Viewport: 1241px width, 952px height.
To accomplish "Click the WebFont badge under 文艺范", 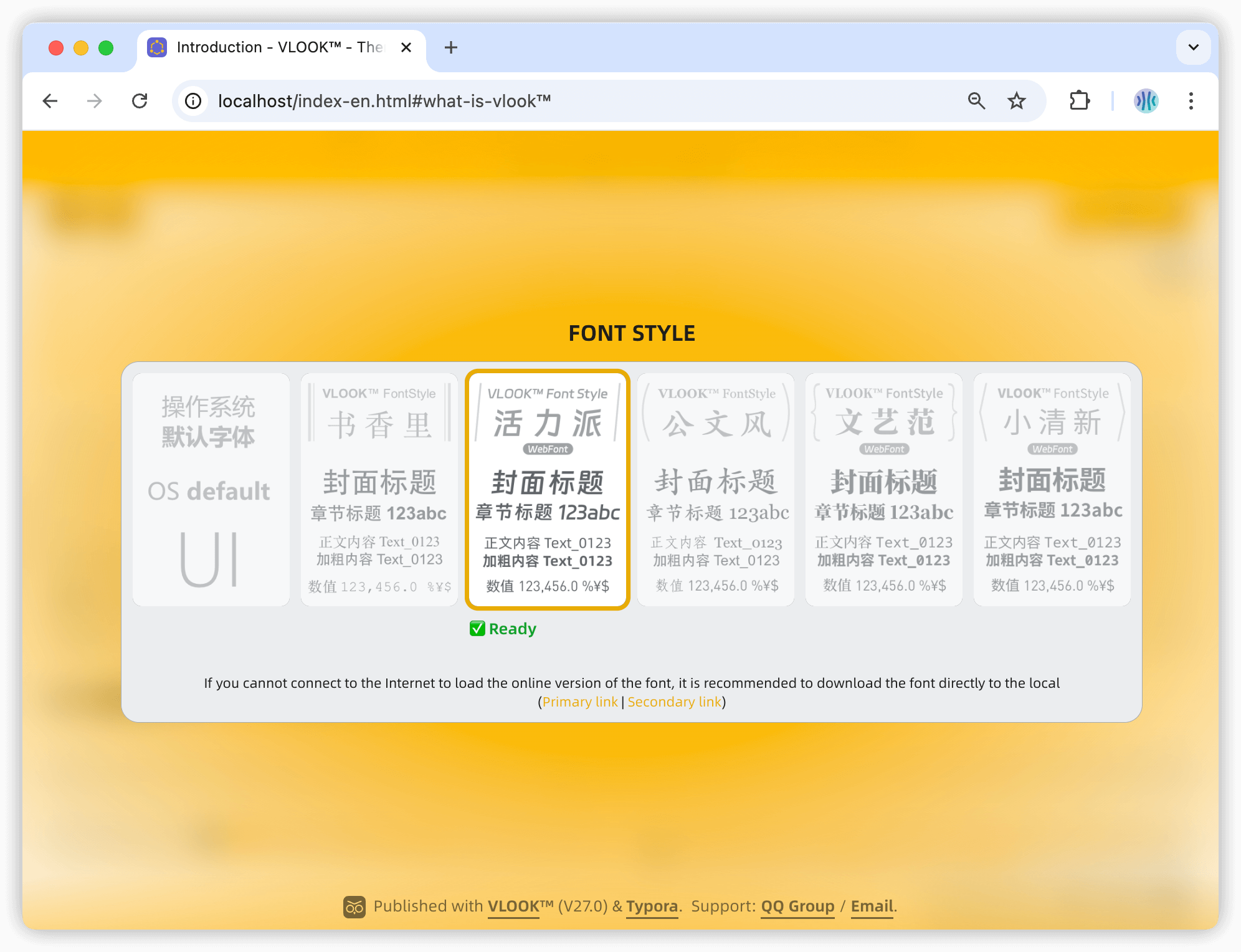I will (883, 449).
